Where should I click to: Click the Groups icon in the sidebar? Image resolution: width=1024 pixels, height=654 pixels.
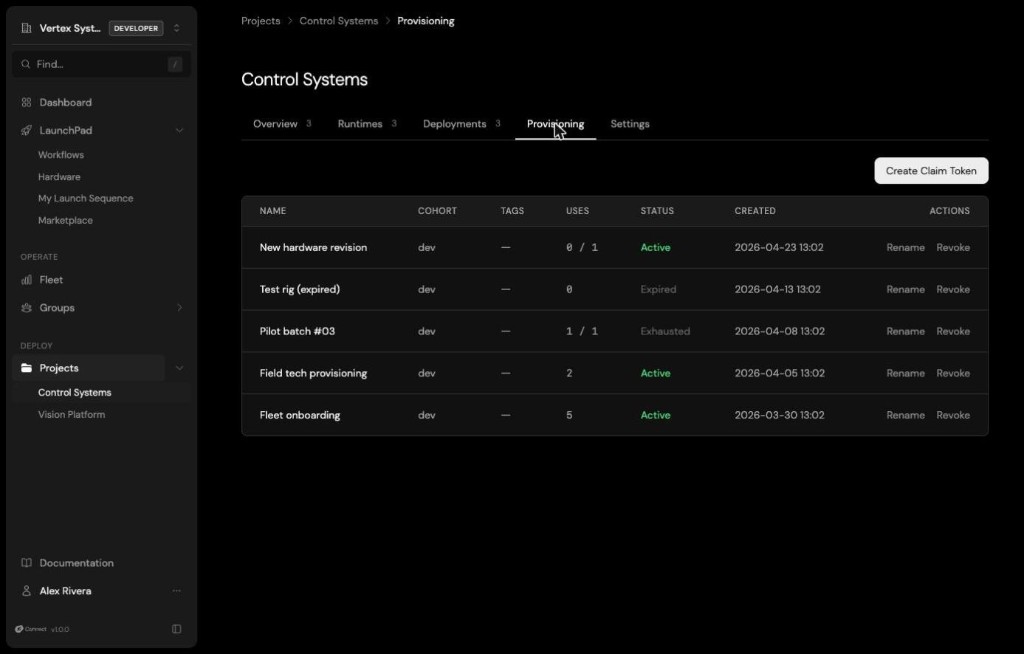pyautogui.click(x=26, y=308)
